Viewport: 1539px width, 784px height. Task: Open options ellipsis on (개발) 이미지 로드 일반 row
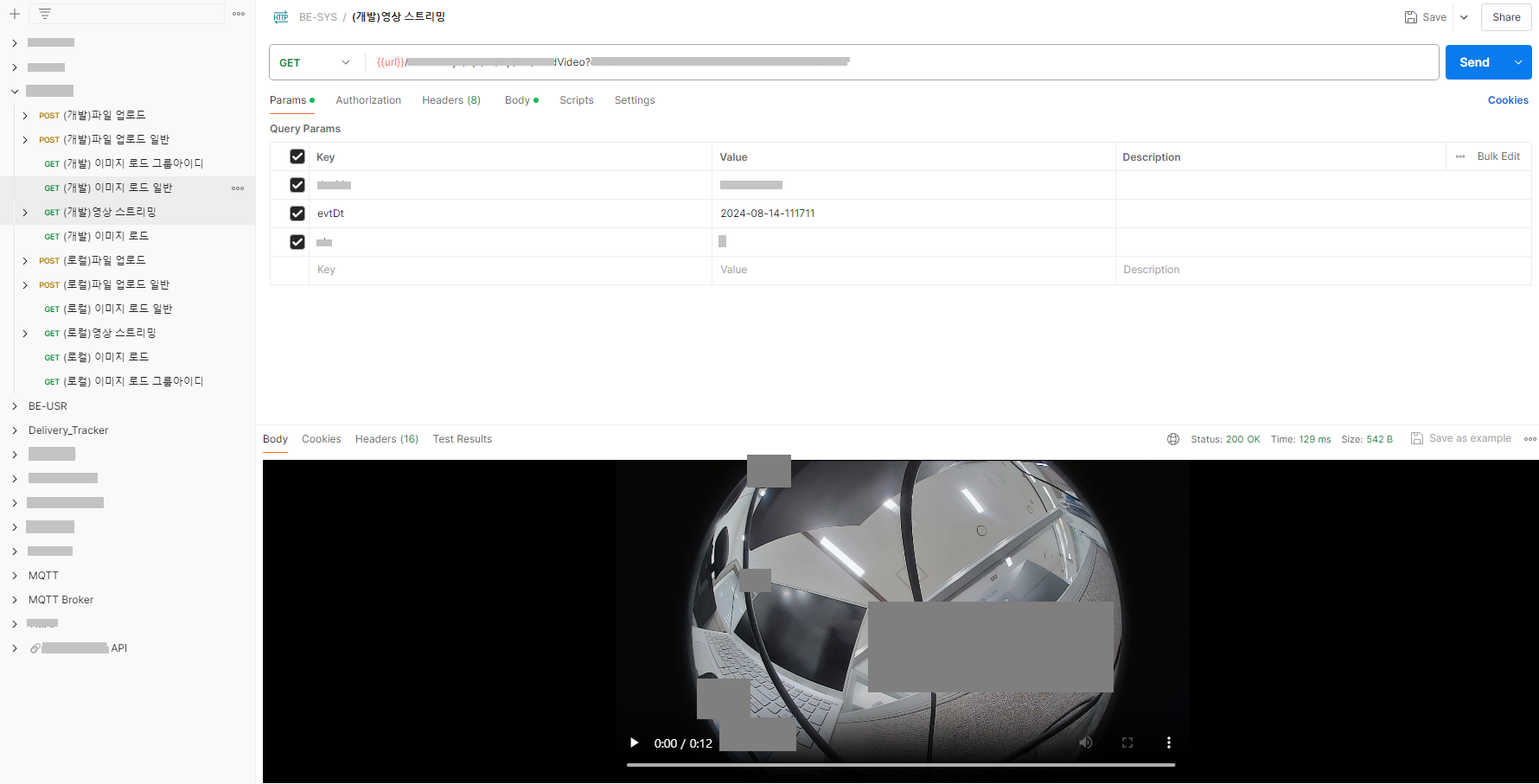238,188
